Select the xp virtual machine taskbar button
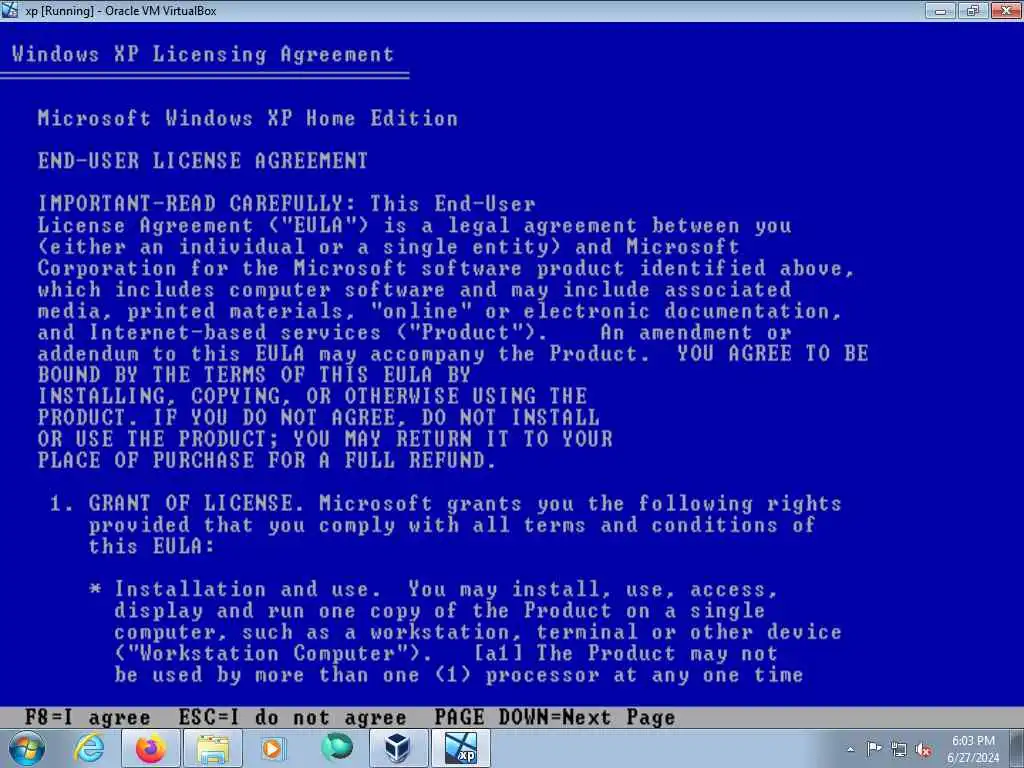This screenshot has width=1024, height=768. click(x=460, y=749)
